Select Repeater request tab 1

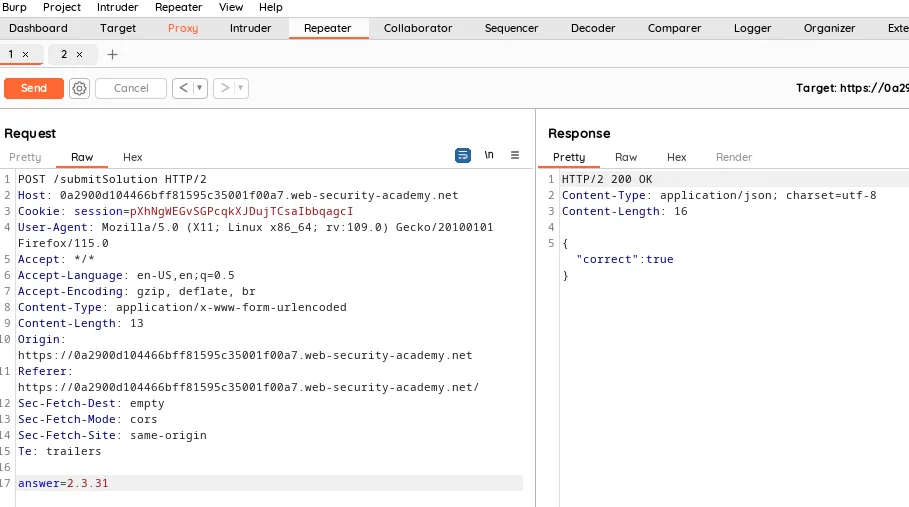pos(11,54)
